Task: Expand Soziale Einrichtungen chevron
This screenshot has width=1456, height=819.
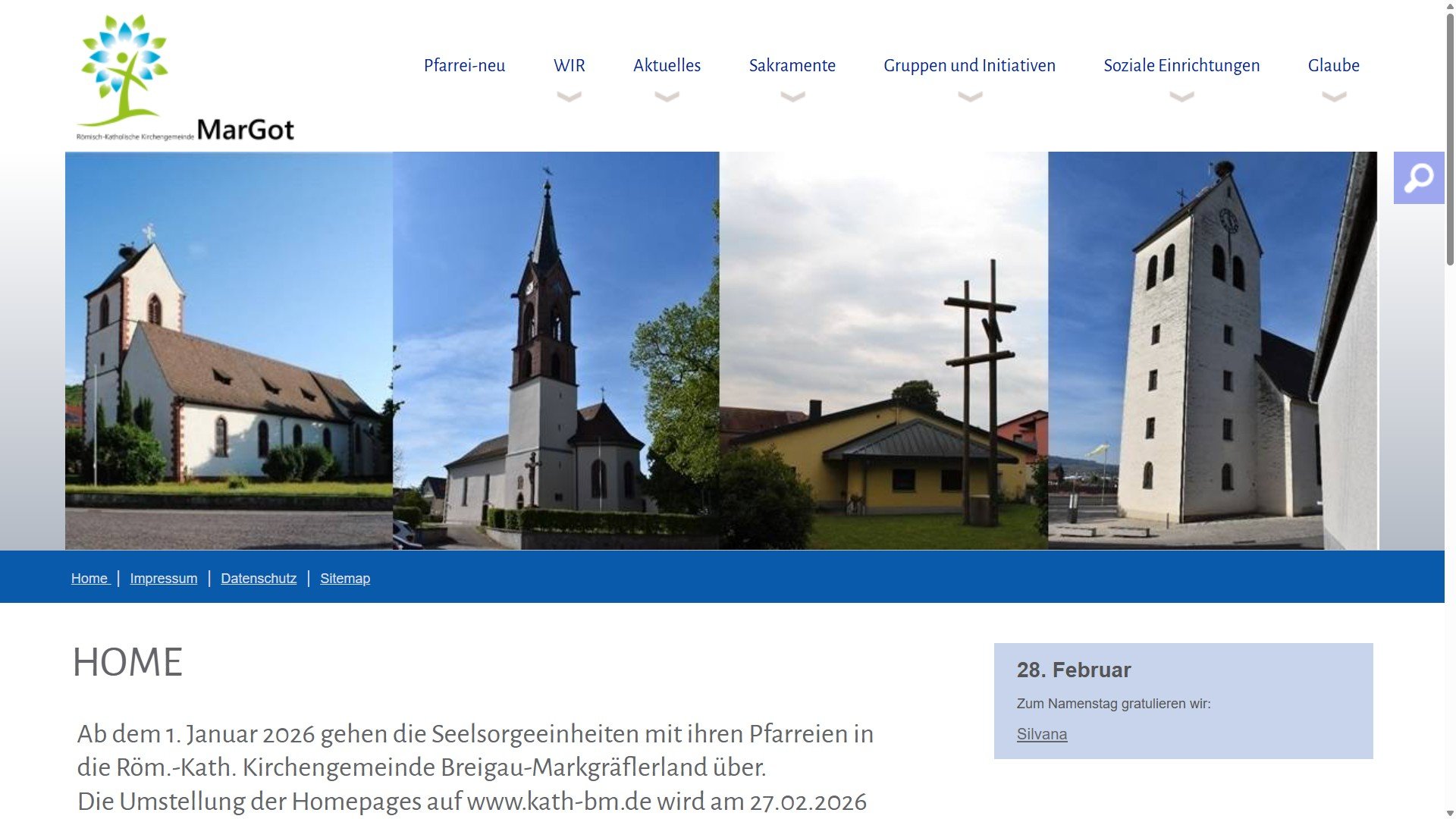Action: click(x=1181, y=96)
